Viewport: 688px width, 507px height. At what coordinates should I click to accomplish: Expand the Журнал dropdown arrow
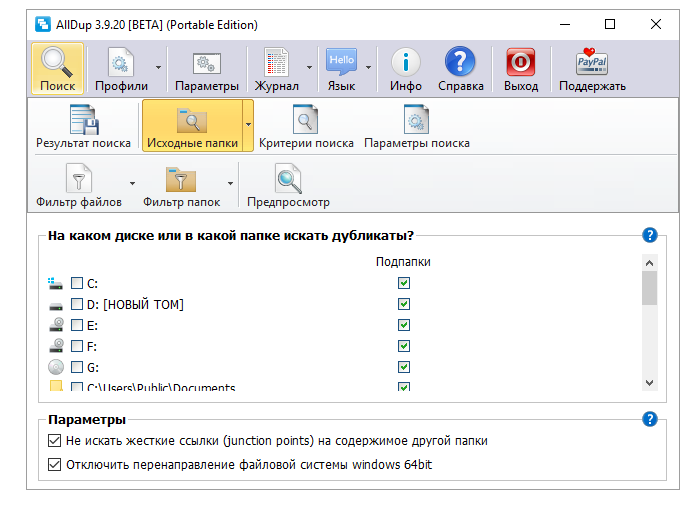point(309,68)
